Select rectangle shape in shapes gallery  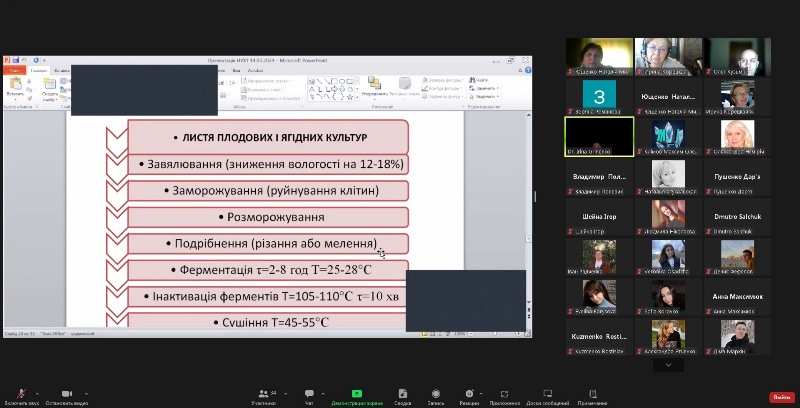pos(334,81)
